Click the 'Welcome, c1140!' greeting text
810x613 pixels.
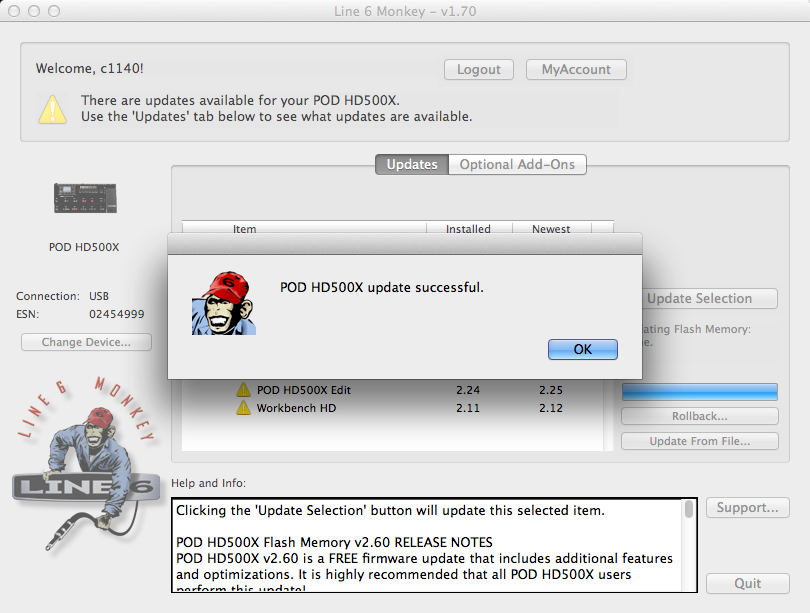[90, 68]
